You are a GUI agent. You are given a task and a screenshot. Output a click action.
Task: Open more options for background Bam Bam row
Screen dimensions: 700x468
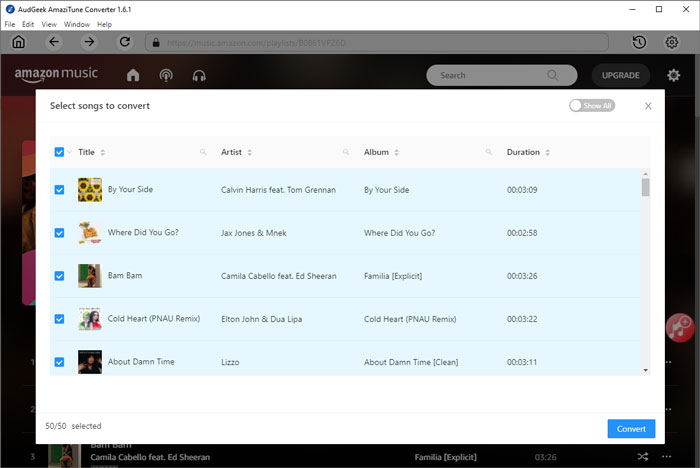click(667, 456)
